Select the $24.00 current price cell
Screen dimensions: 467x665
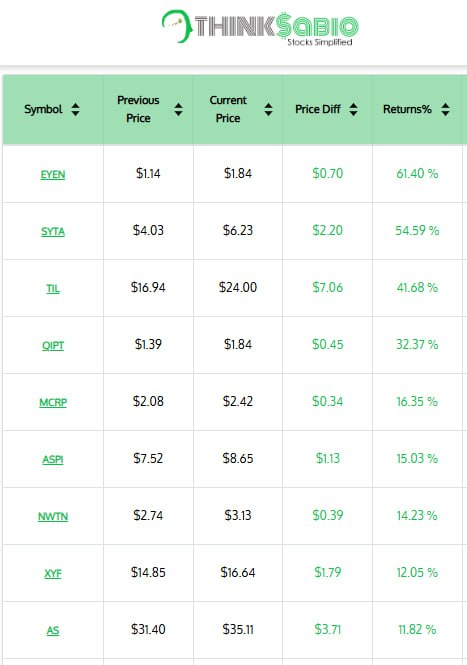tap(238, 288)
